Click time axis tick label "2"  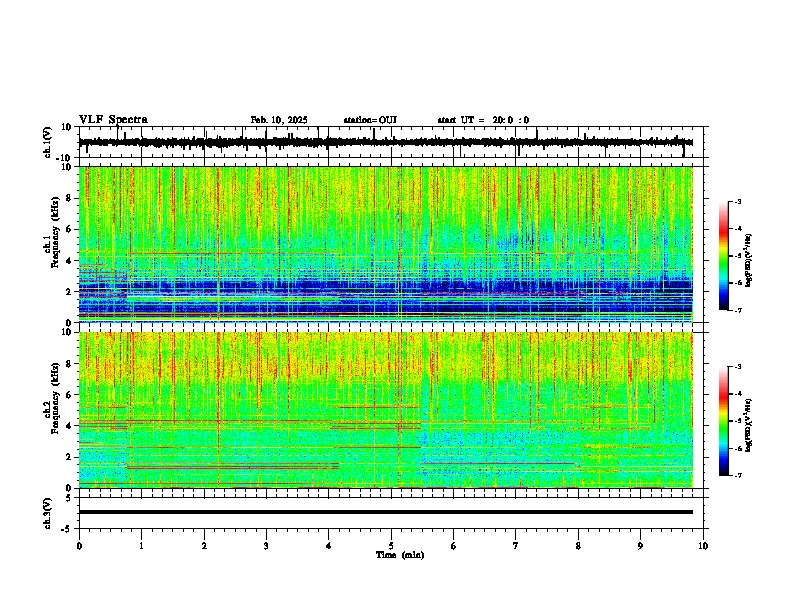tap(204, 546)
